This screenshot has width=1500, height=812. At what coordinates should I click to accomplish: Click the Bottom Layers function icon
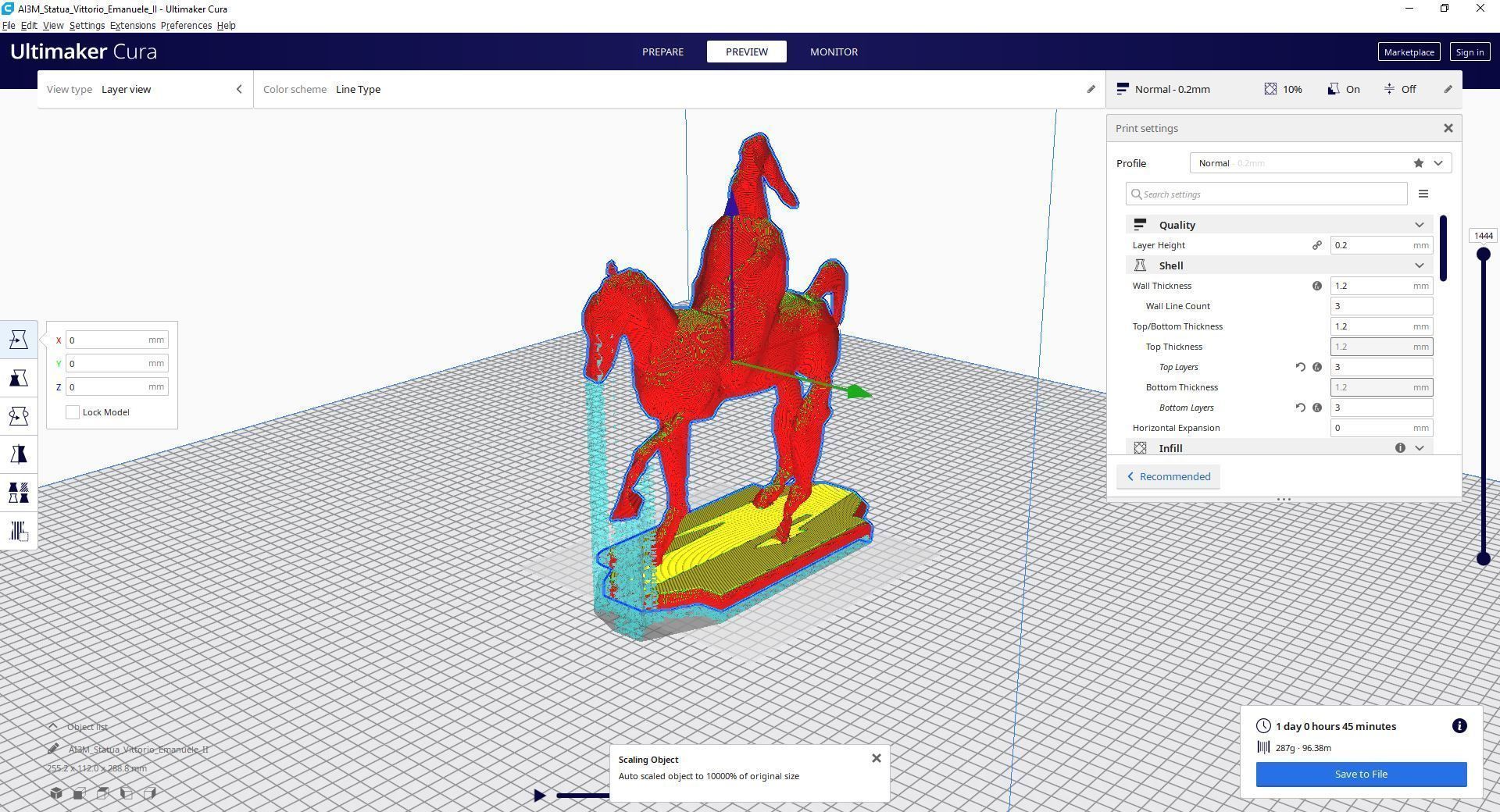pyautogui.click(x=1317, y=408)
